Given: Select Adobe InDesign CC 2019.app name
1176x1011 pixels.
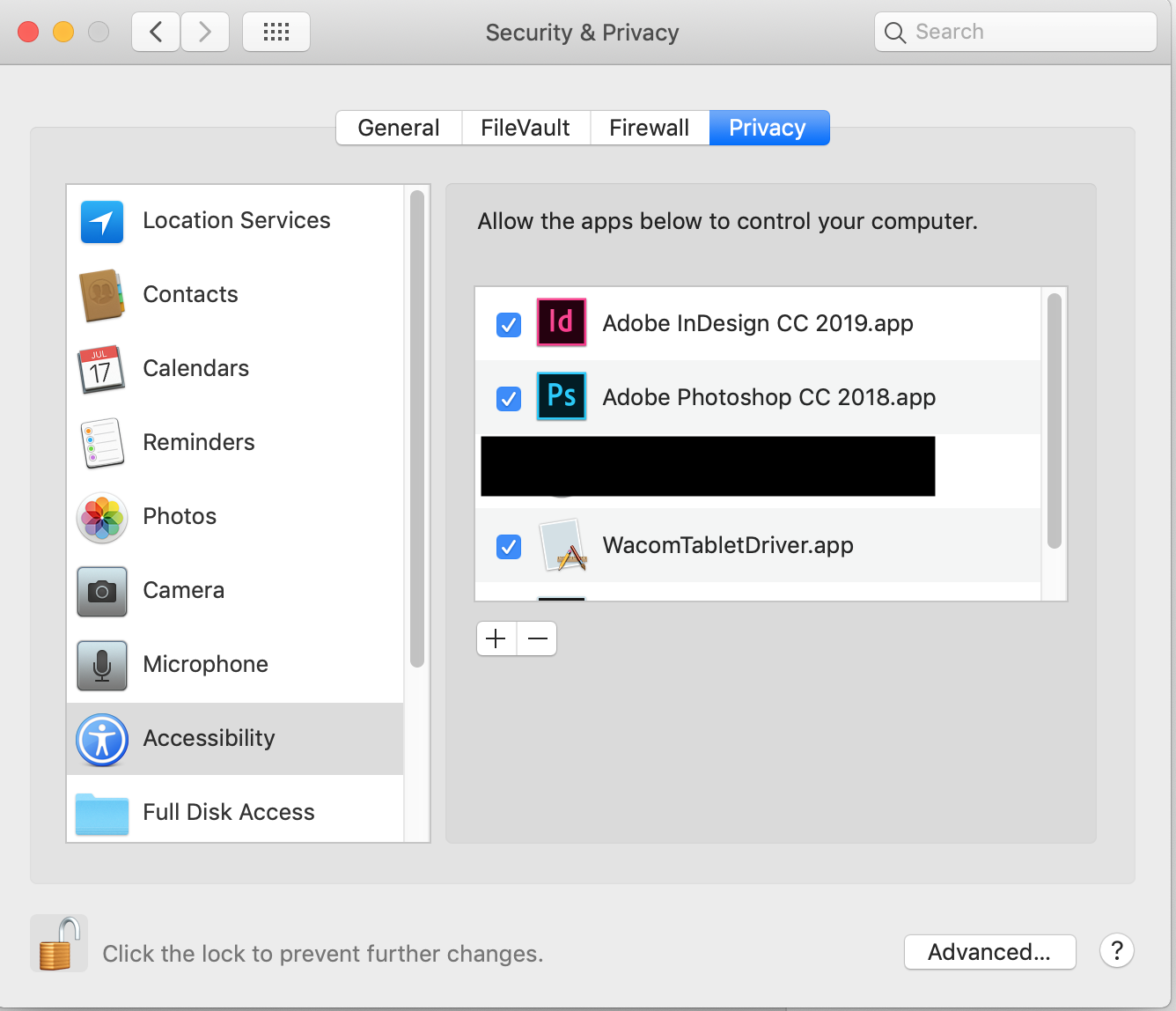Looking at the screenshot, I should pos(758,323).
